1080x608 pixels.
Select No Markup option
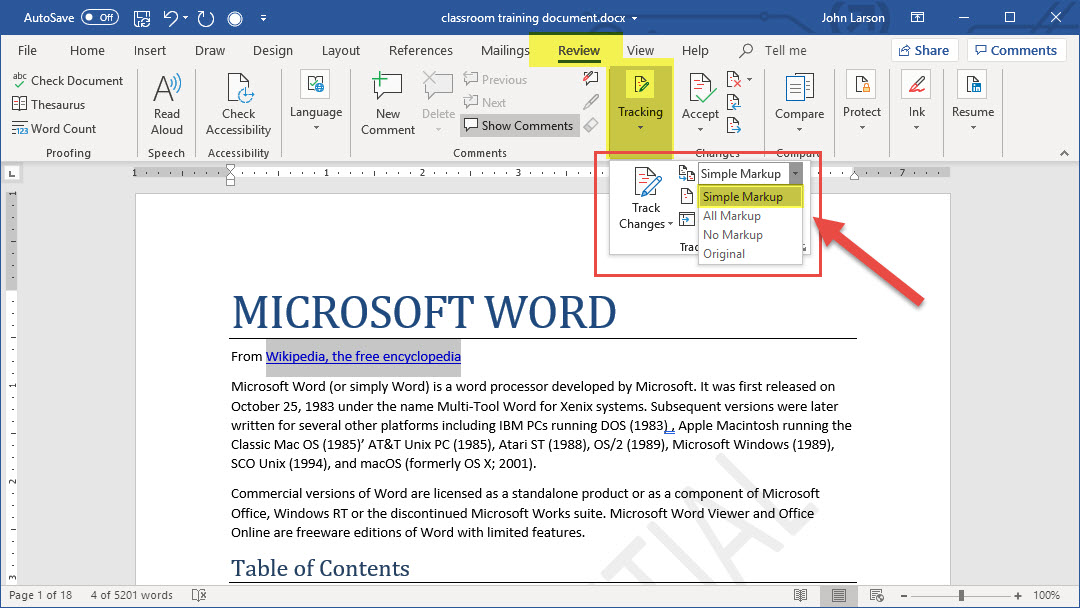(x=733, y=235)
